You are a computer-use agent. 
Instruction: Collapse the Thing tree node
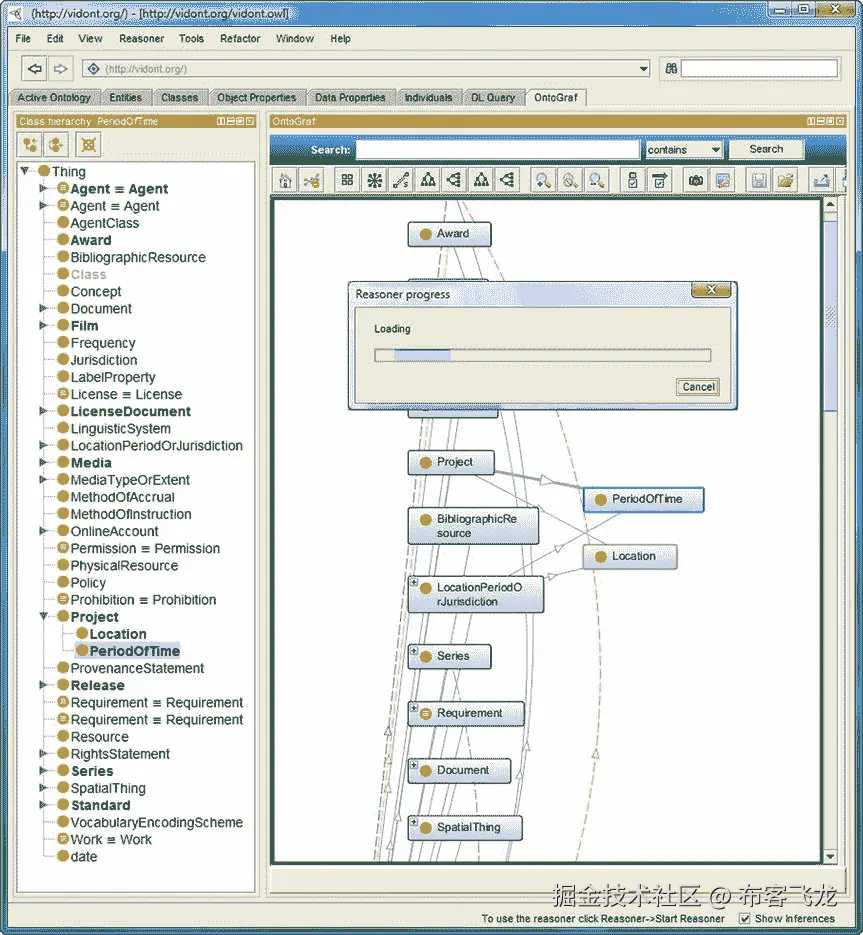pyautogui.click(x=23, y=171)
